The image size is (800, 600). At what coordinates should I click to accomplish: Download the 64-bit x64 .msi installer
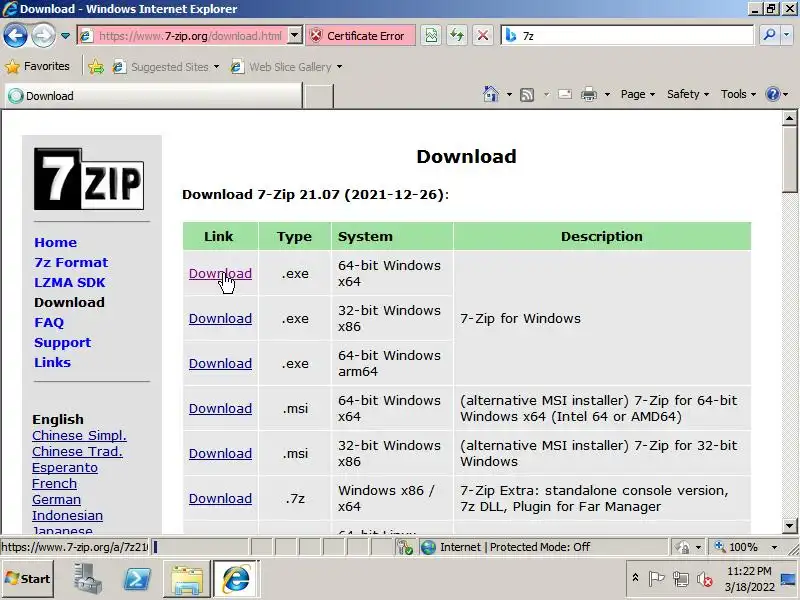point(220,409)
